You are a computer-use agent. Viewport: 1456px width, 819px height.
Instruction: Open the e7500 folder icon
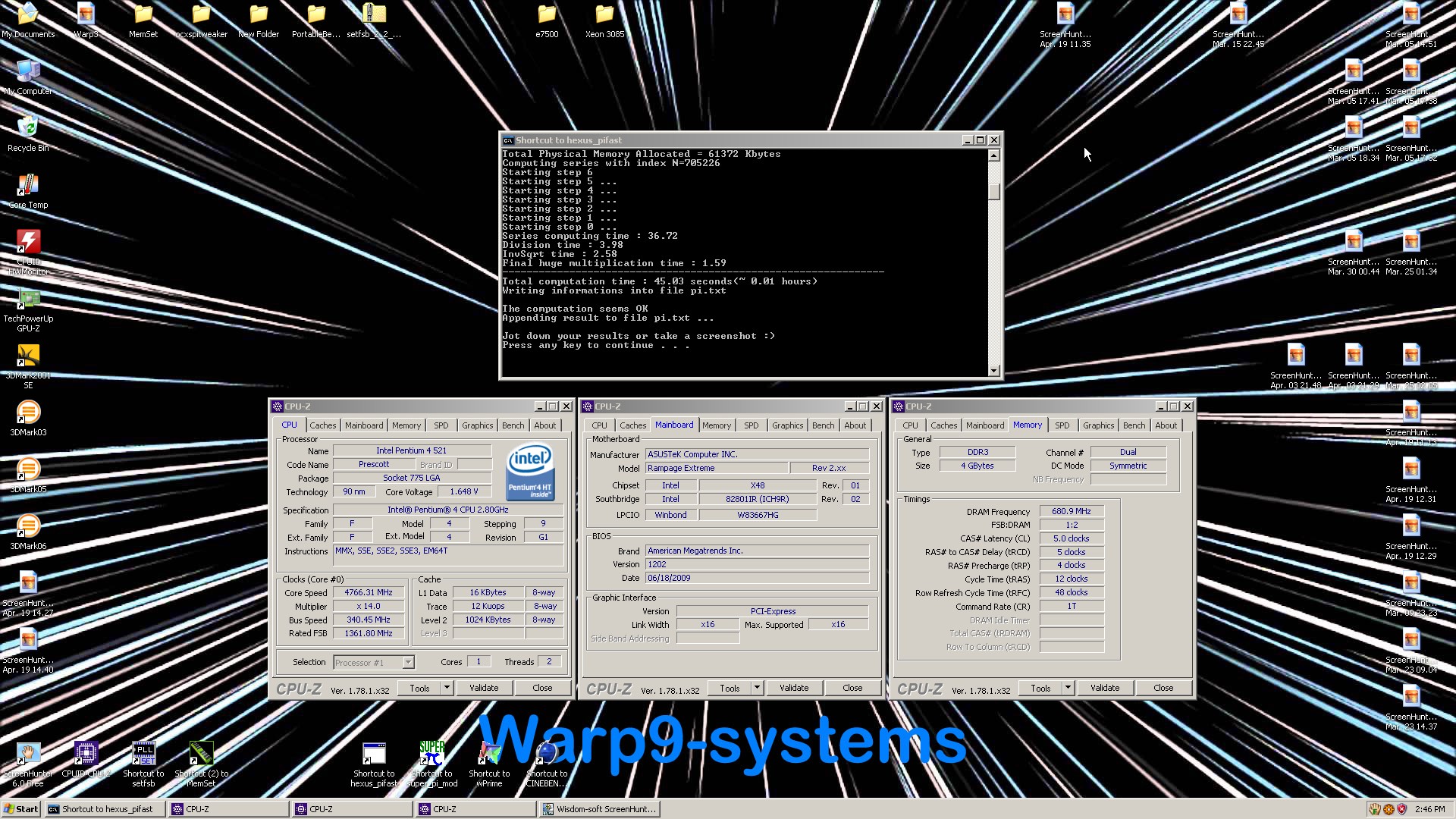point(547,20)
